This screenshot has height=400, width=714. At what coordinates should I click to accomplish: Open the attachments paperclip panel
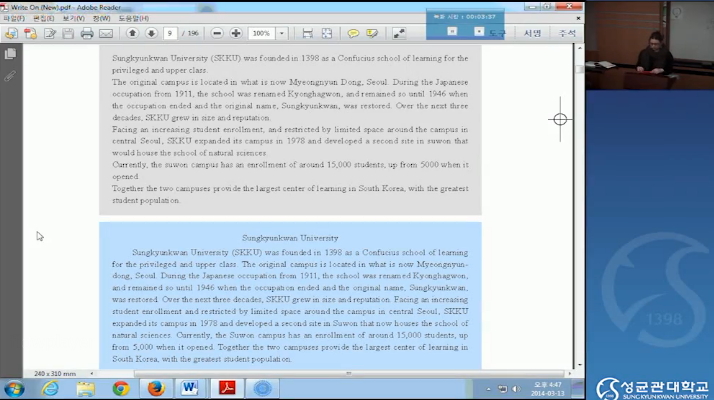pos(10,76)
